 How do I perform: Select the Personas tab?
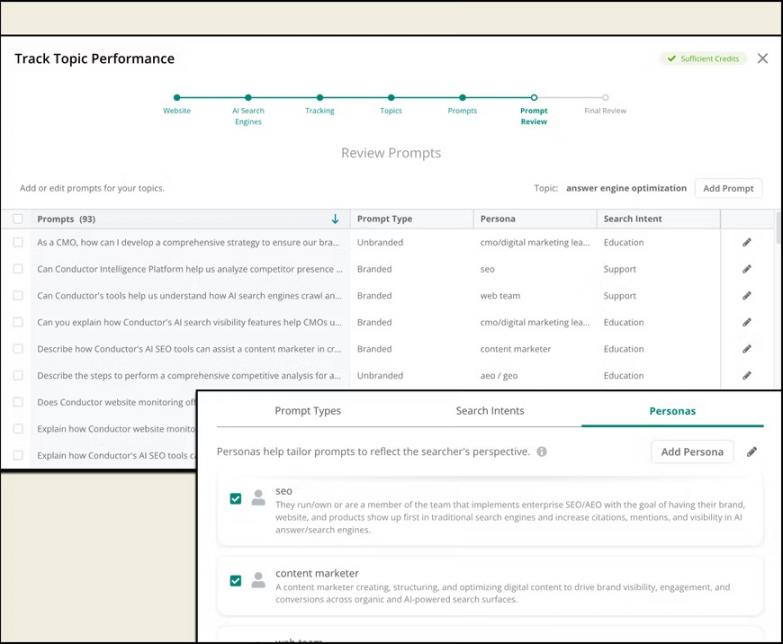[672, 411]
